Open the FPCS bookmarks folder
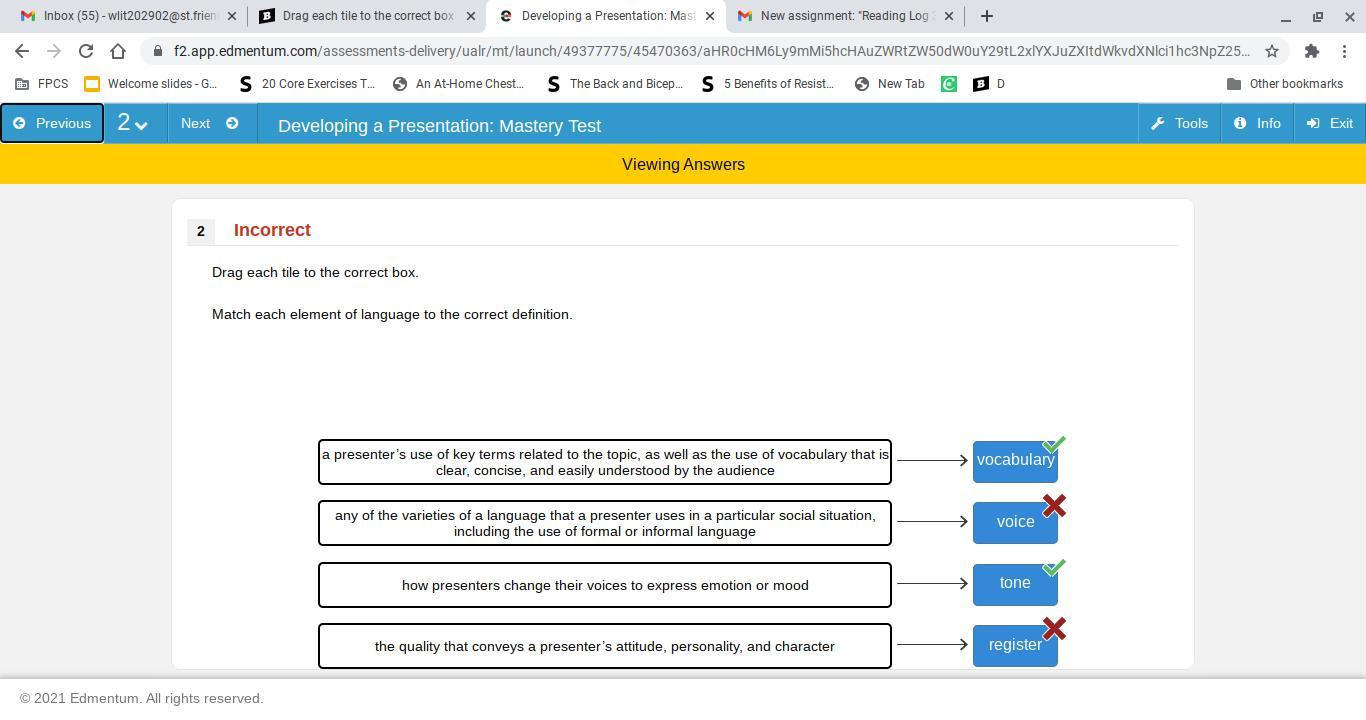Image resolution: width=1366 pixels, height=720 pixels. [42, 84]
